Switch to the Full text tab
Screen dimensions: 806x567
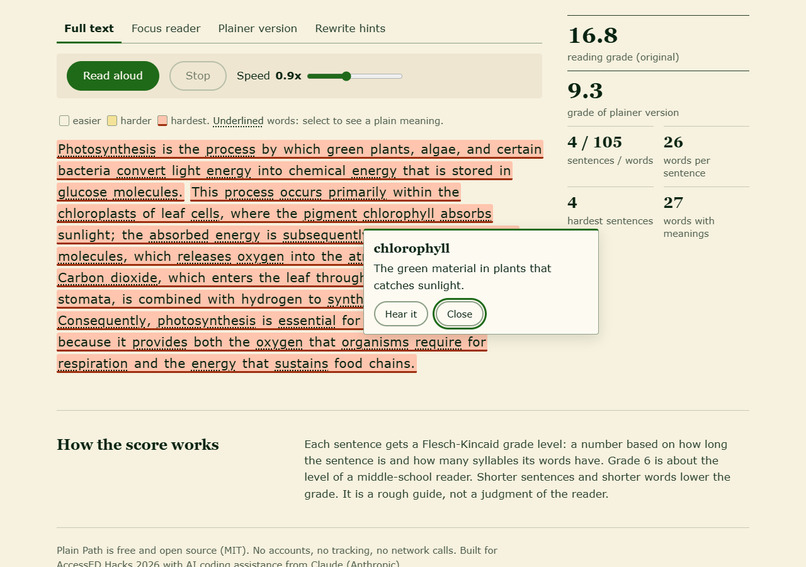coord(89,29)
